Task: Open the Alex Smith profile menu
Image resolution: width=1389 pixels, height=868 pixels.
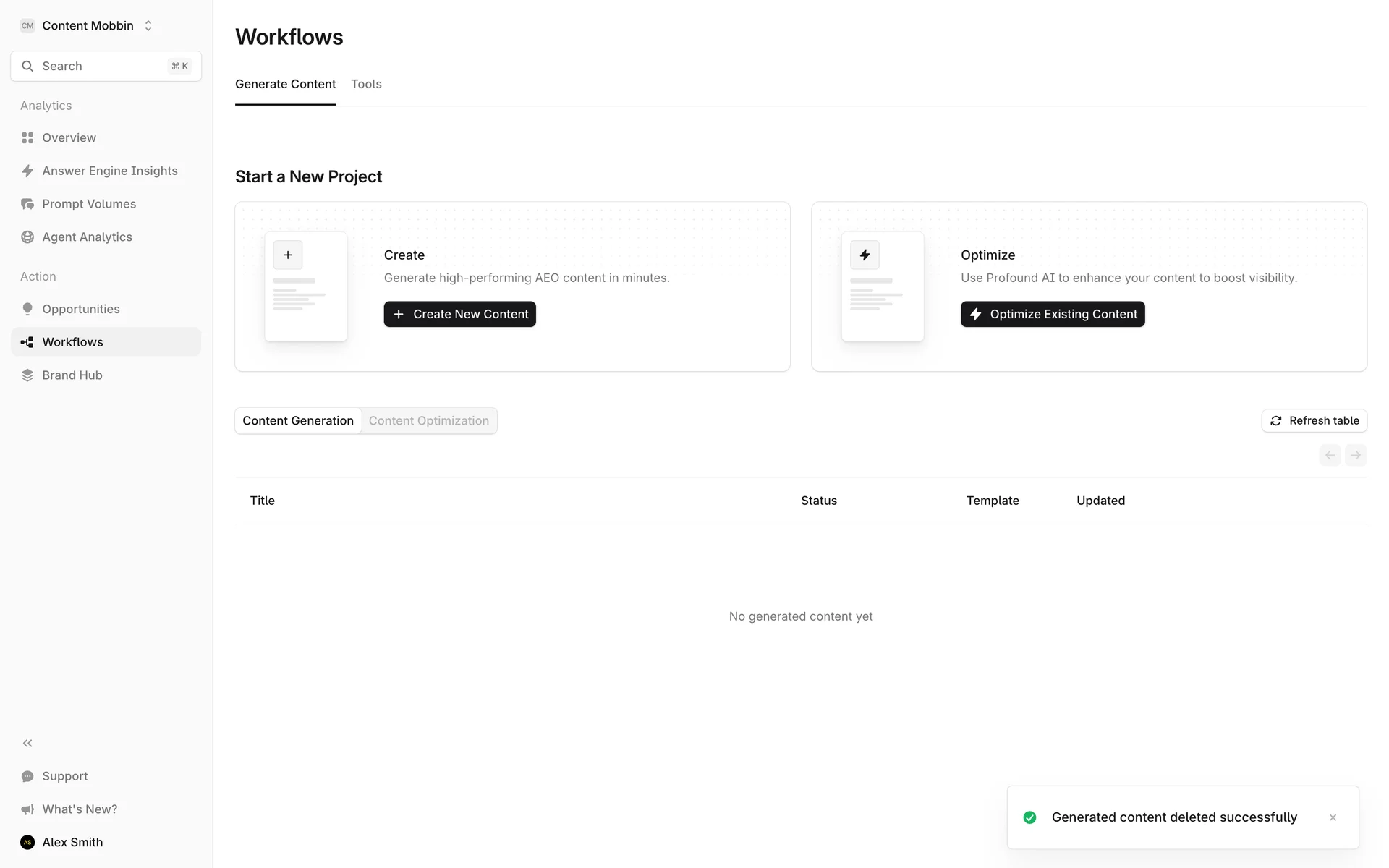Action: [72, 842]
